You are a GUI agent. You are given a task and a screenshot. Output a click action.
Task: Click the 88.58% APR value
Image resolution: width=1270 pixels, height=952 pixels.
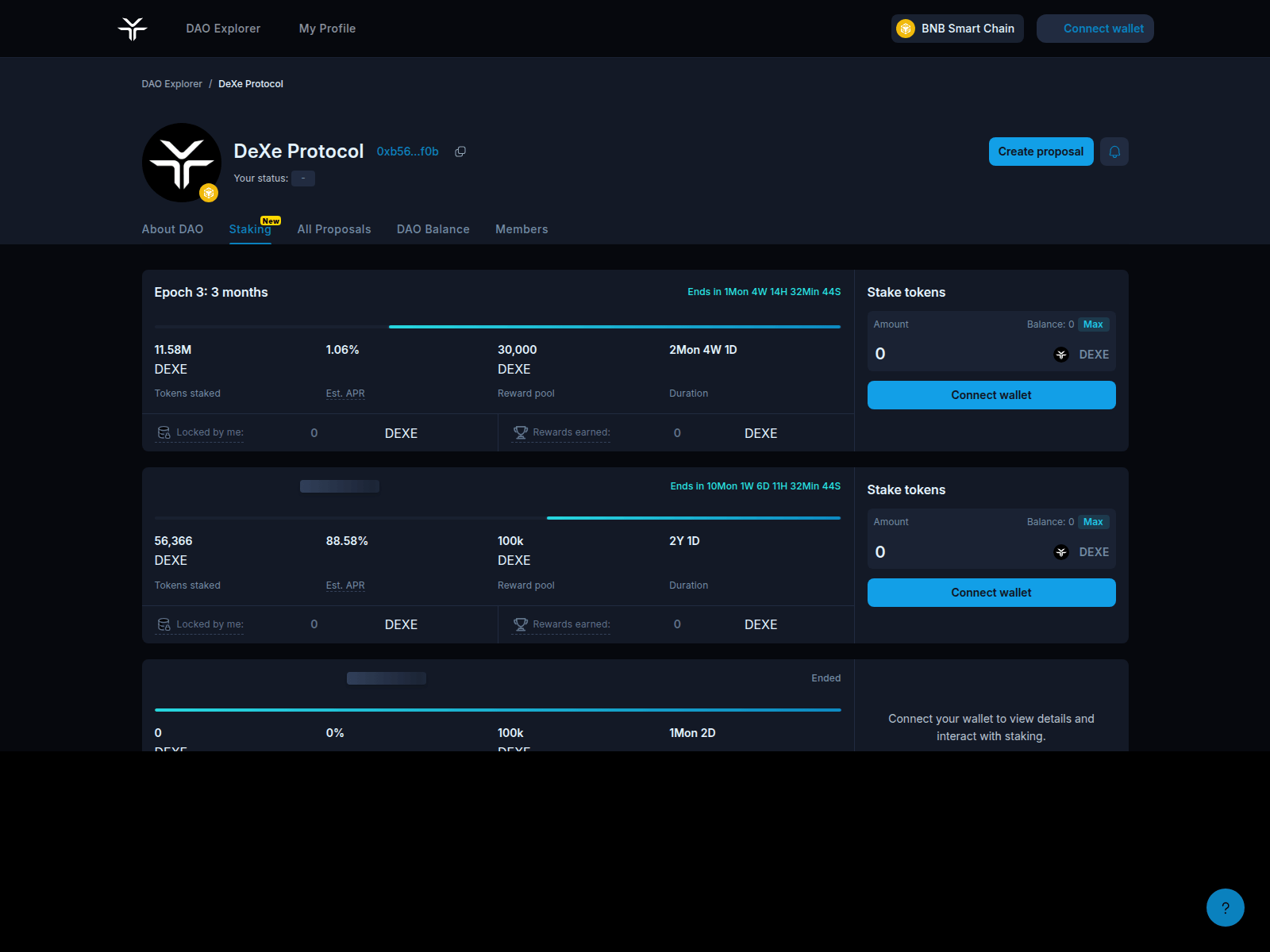click(x=347, y=541)
